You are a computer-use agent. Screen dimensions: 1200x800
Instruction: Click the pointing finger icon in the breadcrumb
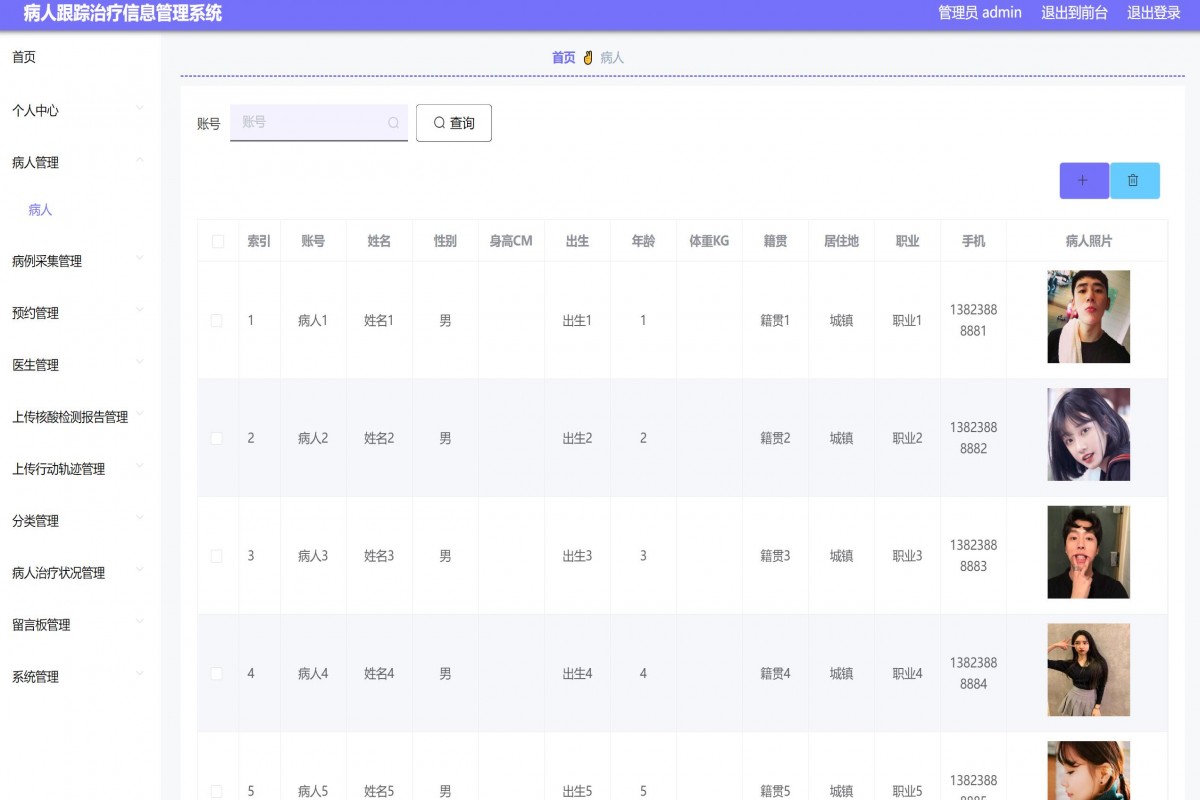click(589, 57)
